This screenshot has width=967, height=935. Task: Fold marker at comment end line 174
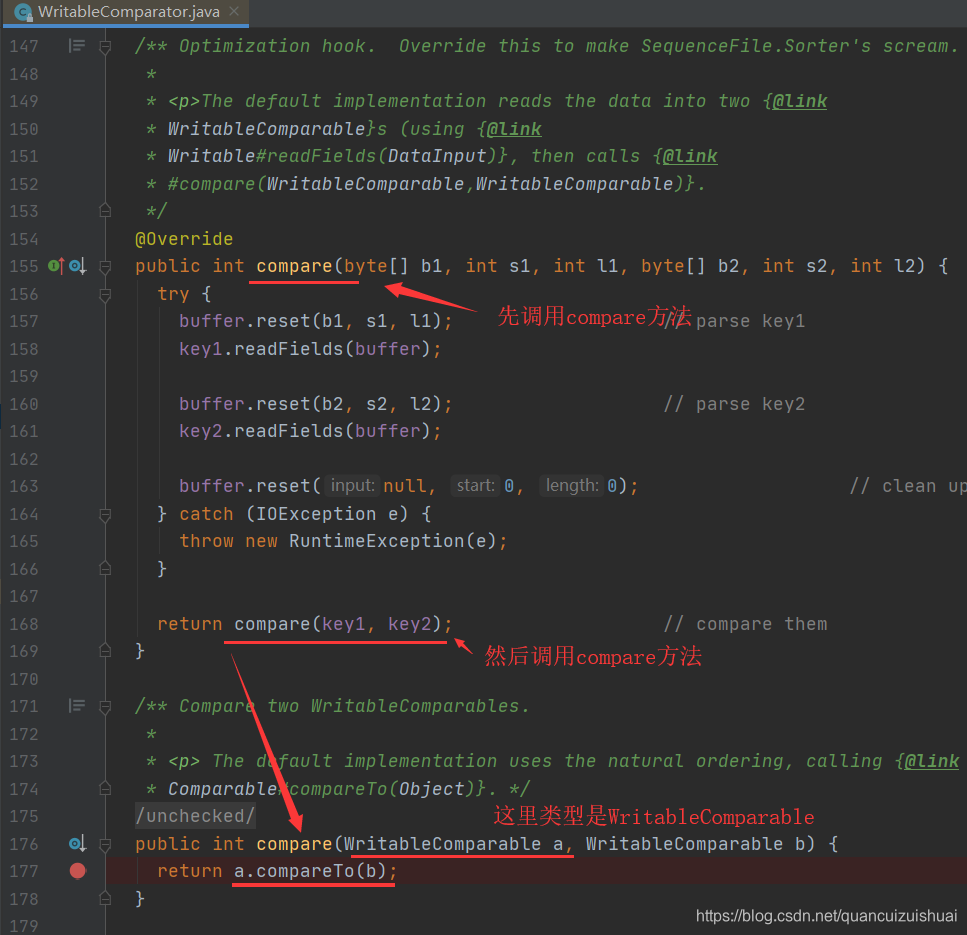105,788
